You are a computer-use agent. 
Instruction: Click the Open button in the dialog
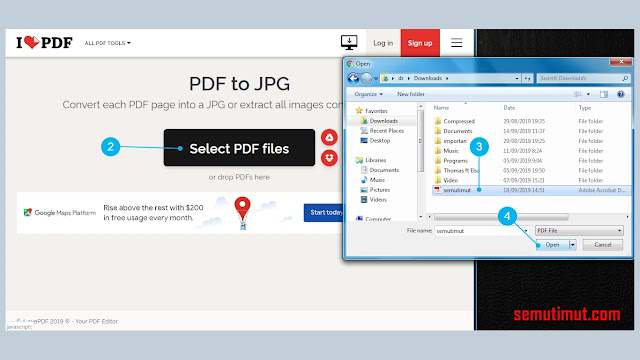[x=553, y=245]
